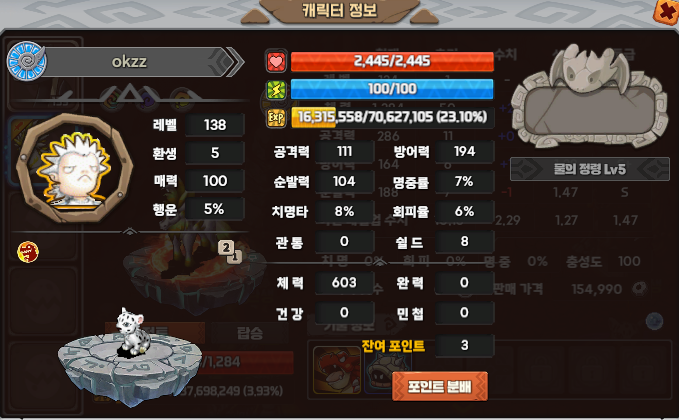Click the 잔여 포인트 value field
Screen dimensions: 679x420
[465, 346]
